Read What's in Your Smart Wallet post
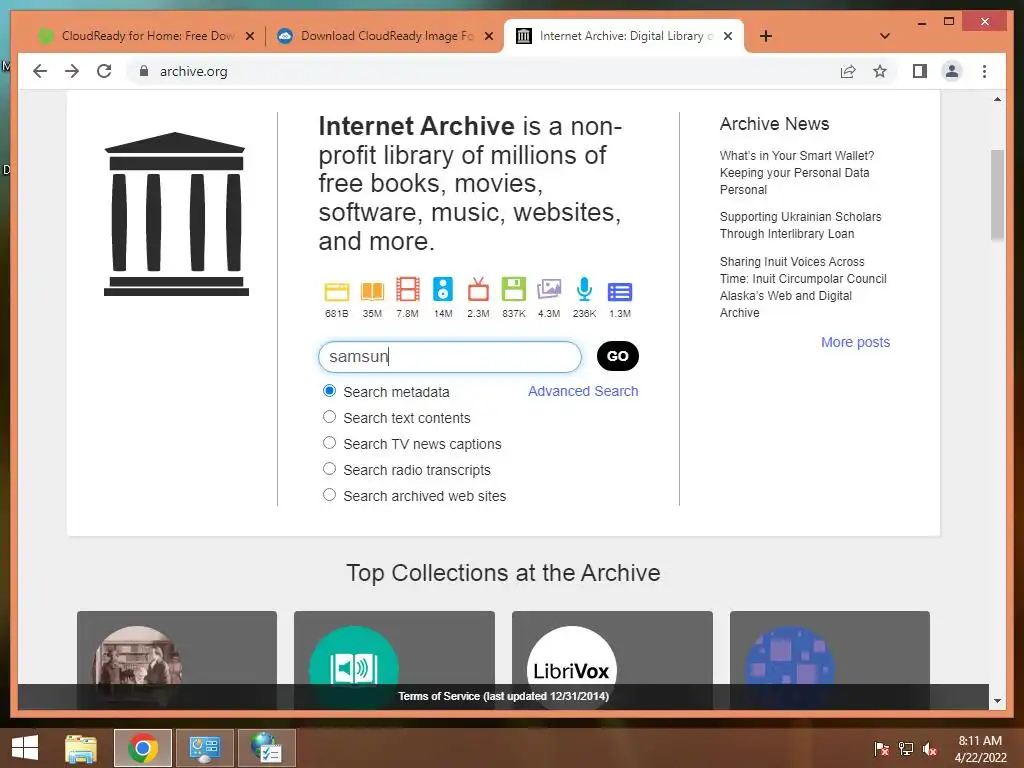 coord(797,172)
